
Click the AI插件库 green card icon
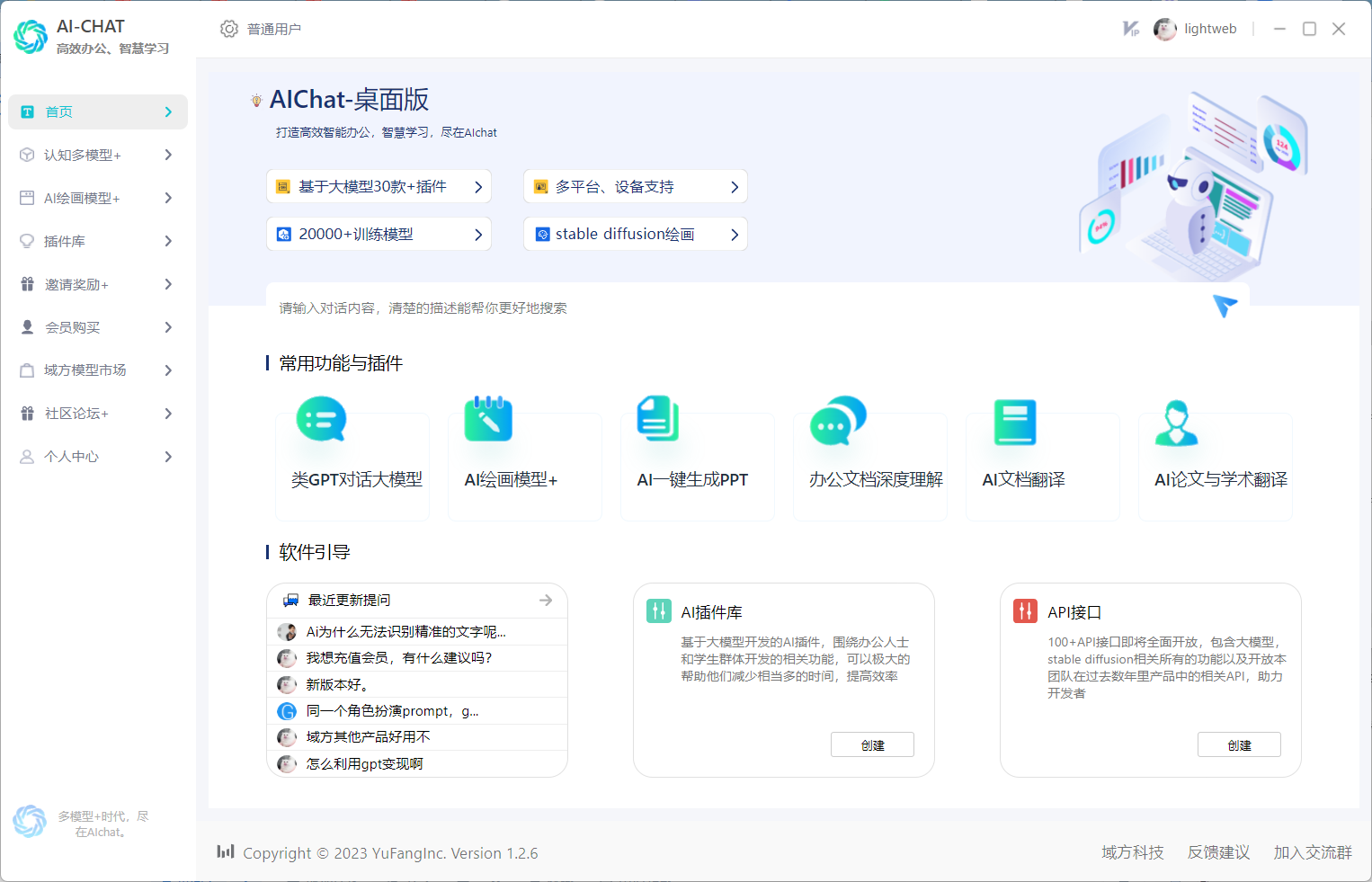click(x=659, y=611)
